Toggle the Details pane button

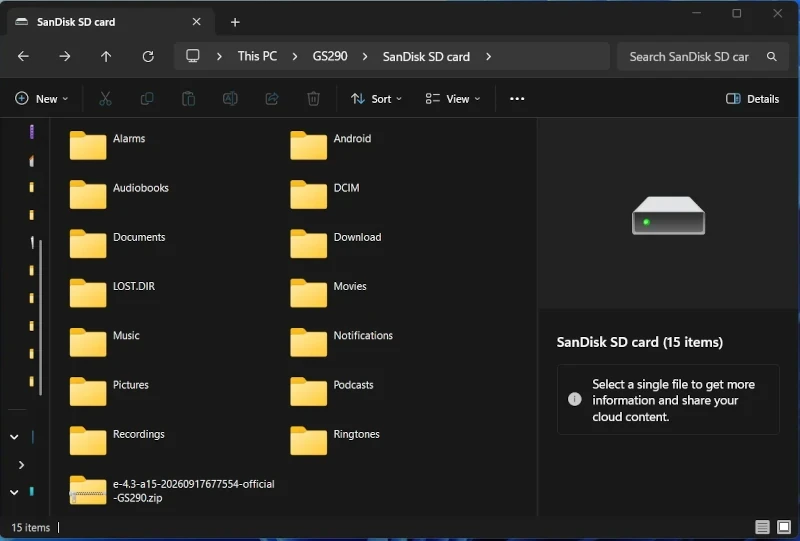click(x=752, y=99)
